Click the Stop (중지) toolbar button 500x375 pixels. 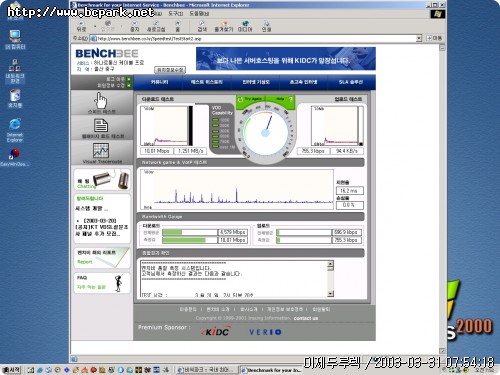(x=135, y=26)
